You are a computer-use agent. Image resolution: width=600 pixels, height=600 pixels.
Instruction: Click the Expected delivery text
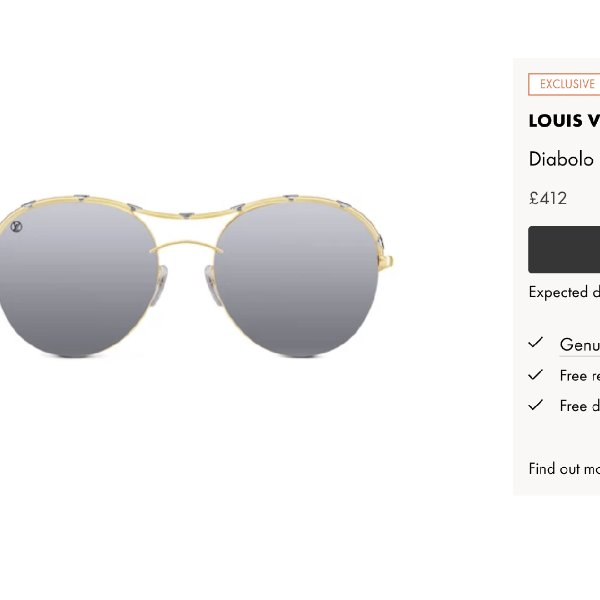tap(564, 292)
